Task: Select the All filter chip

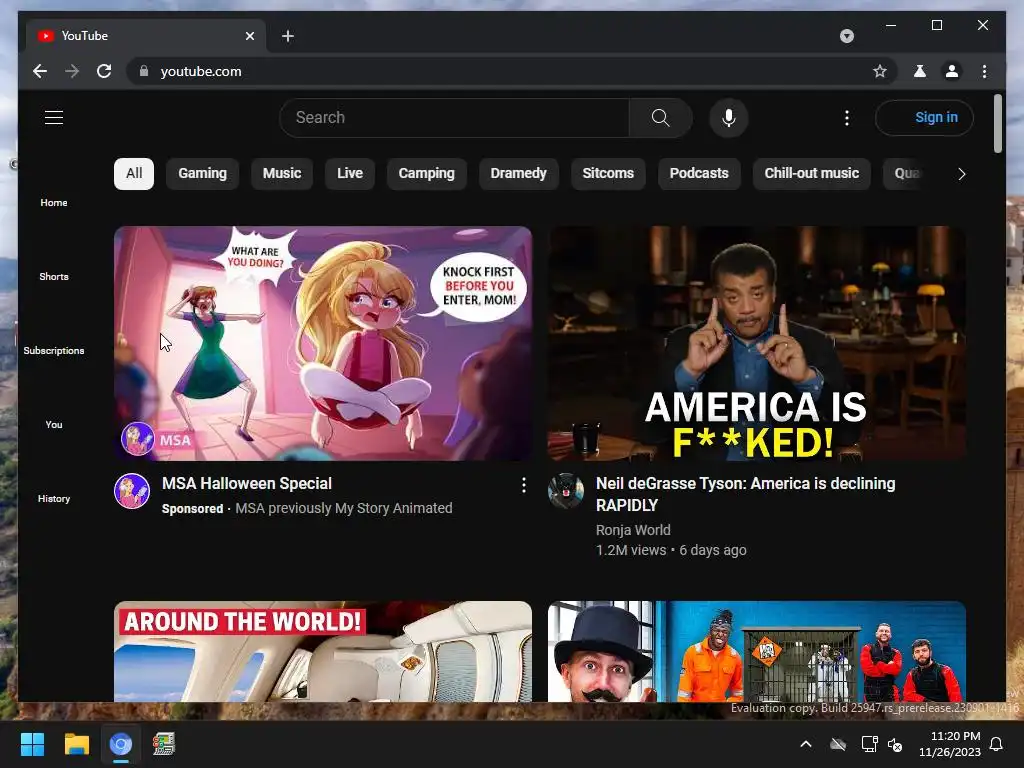Action: click(x=134, y=174)
